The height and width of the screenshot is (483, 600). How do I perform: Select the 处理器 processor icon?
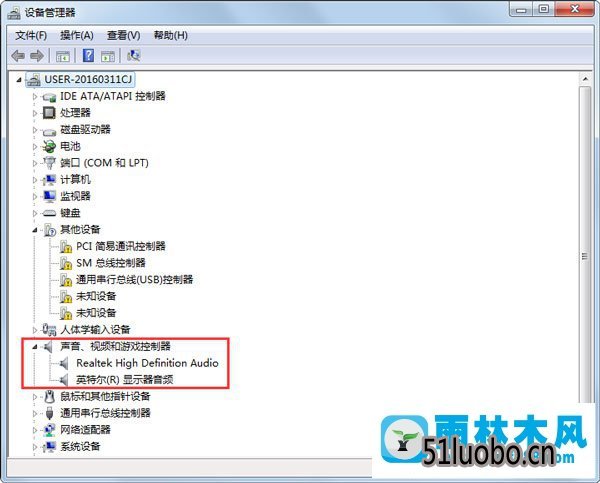[x=49, y=113]
